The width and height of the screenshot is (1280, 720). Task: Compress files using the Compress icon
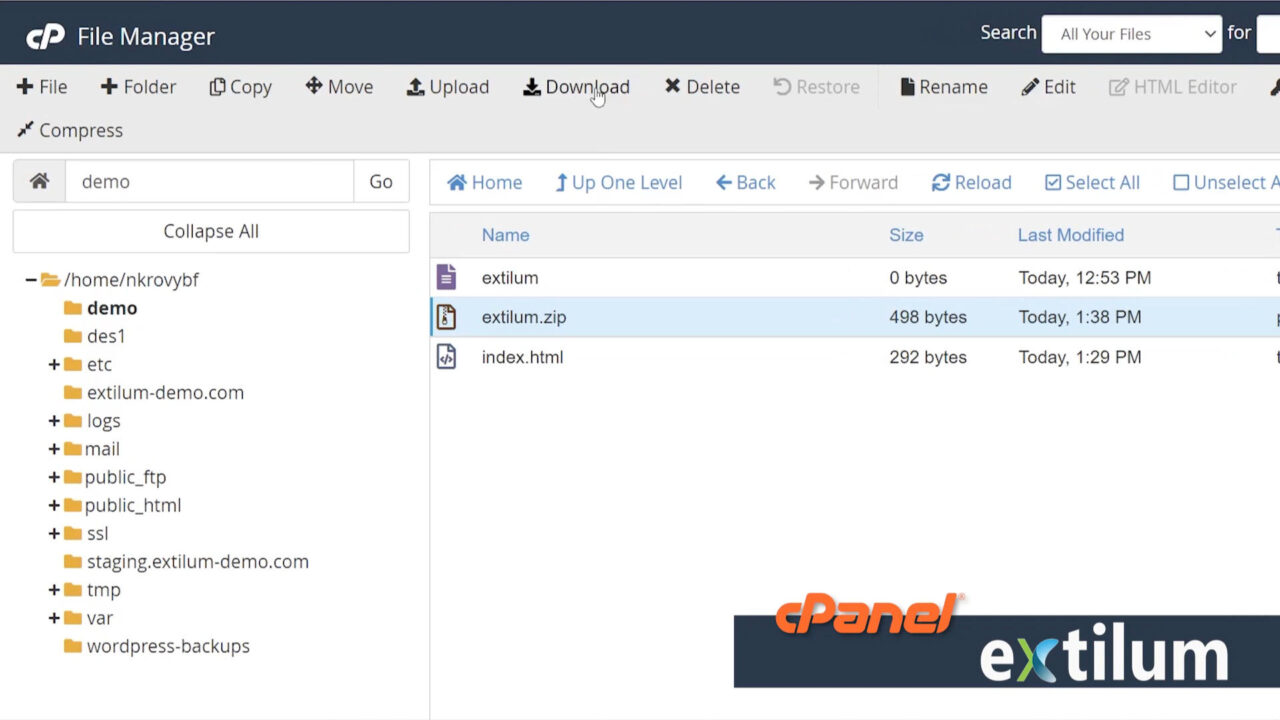69,130
